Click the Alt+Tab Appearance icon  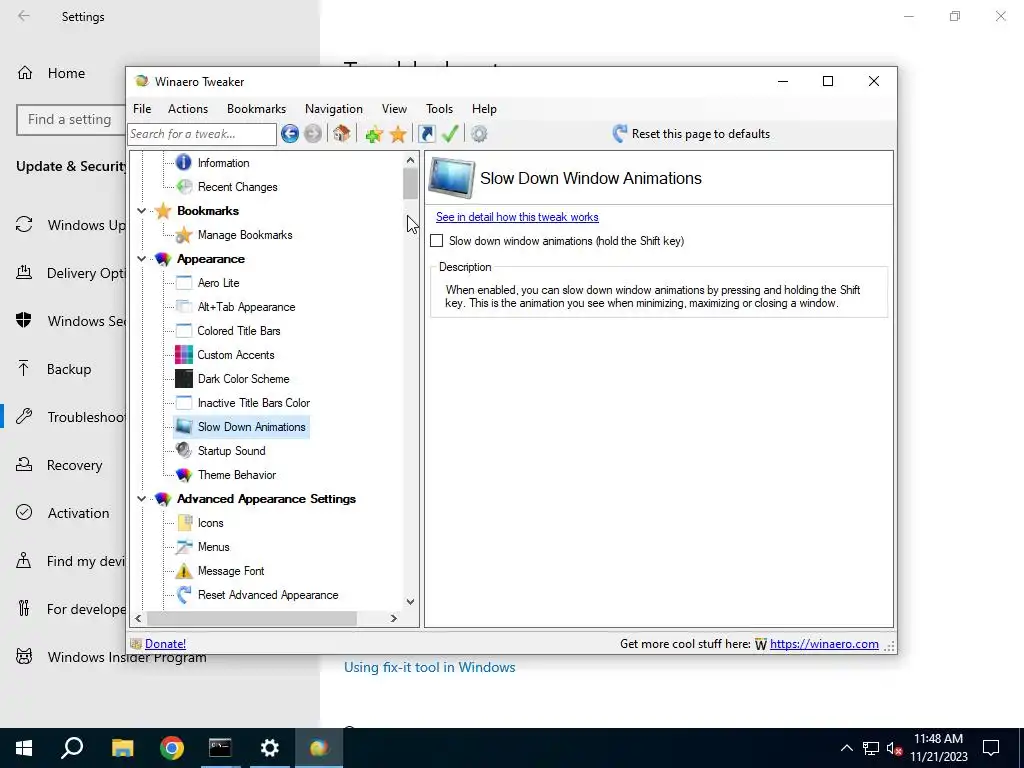[184, 306]
